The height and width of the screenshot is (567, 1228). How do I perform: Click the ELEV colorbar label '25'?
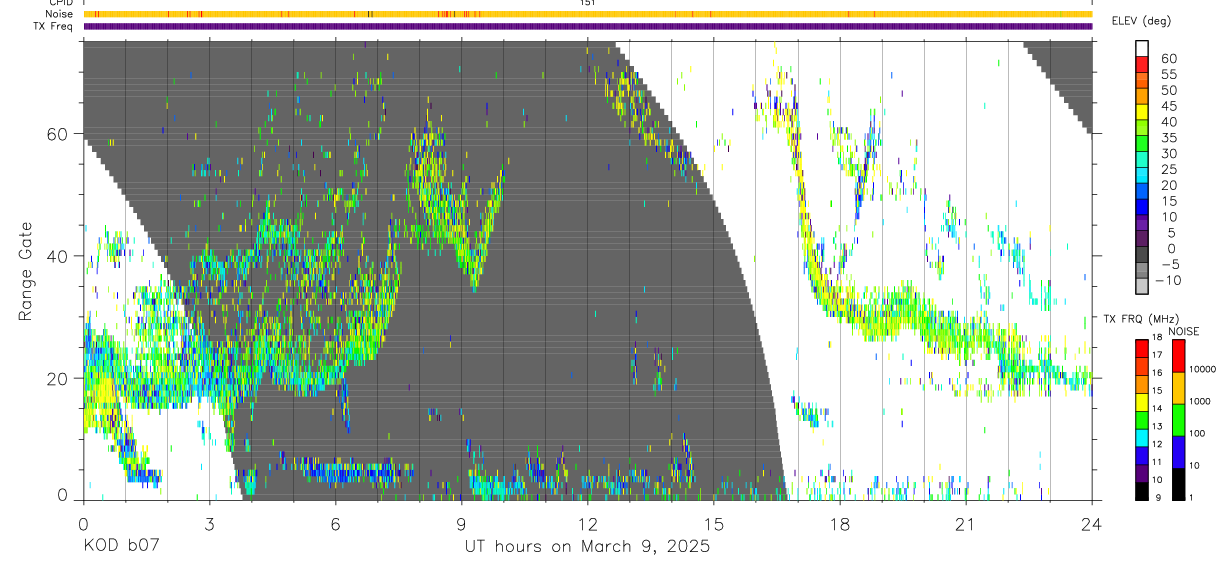pos(1168,169)
